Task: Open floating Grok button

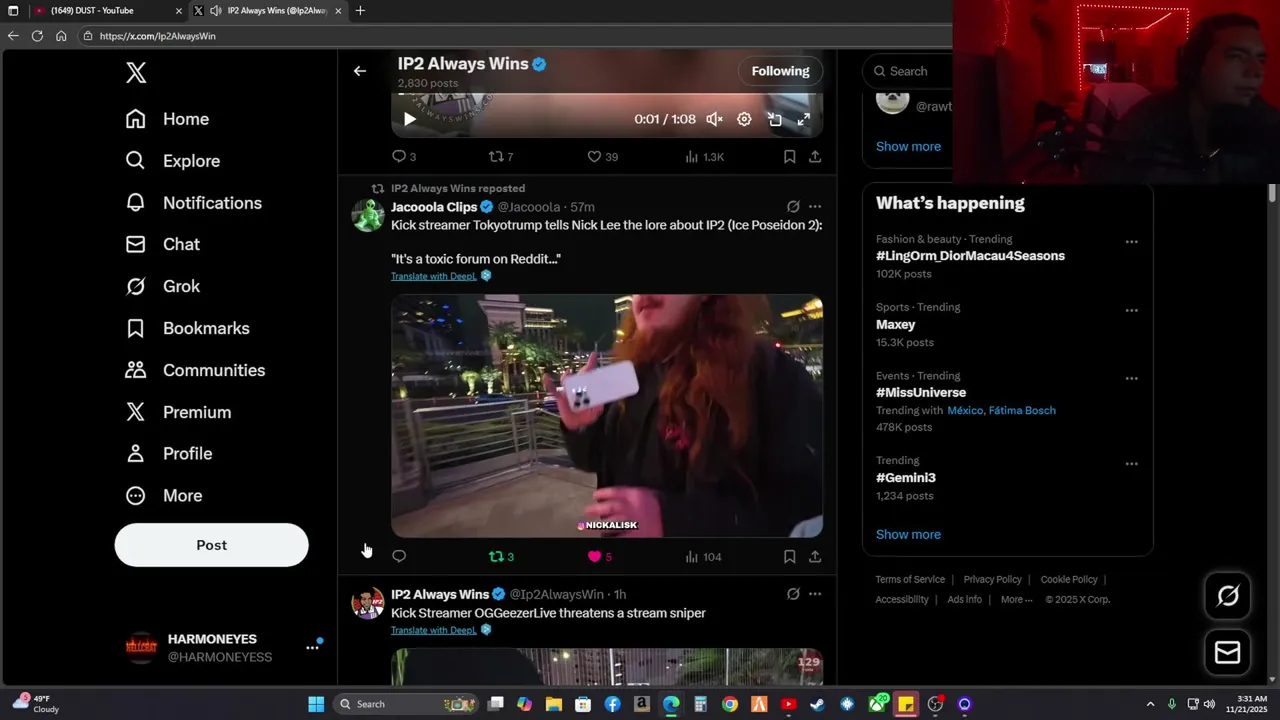Action: click(x=1228, y=597)
